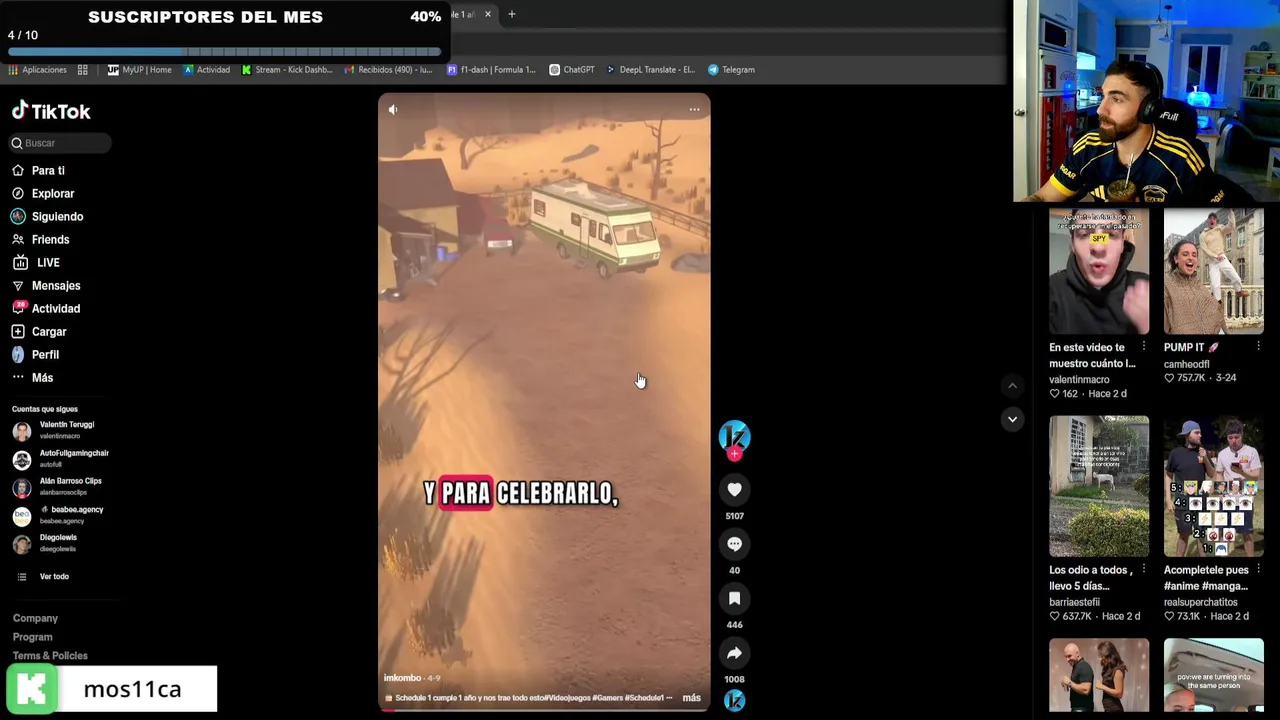1280x720 pixels.
Task: Save the video with the bookmark icon
Action: click(x=734, y=598)
